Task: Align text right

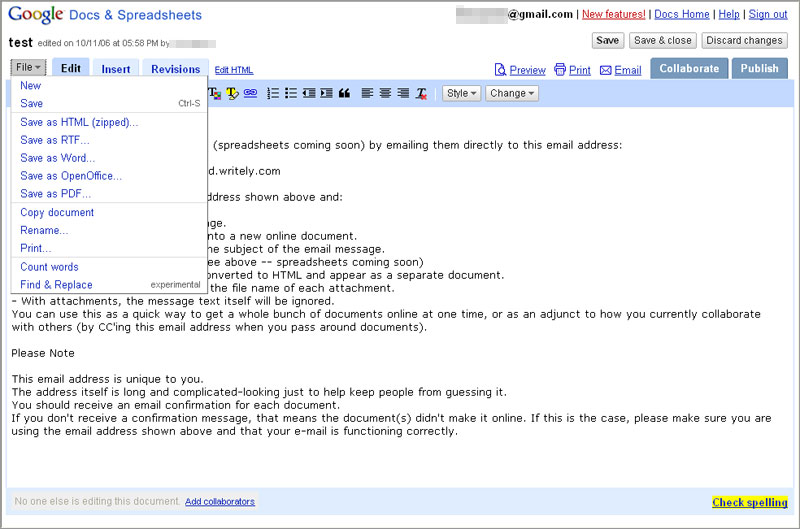Action: click(x=403, y=93)
